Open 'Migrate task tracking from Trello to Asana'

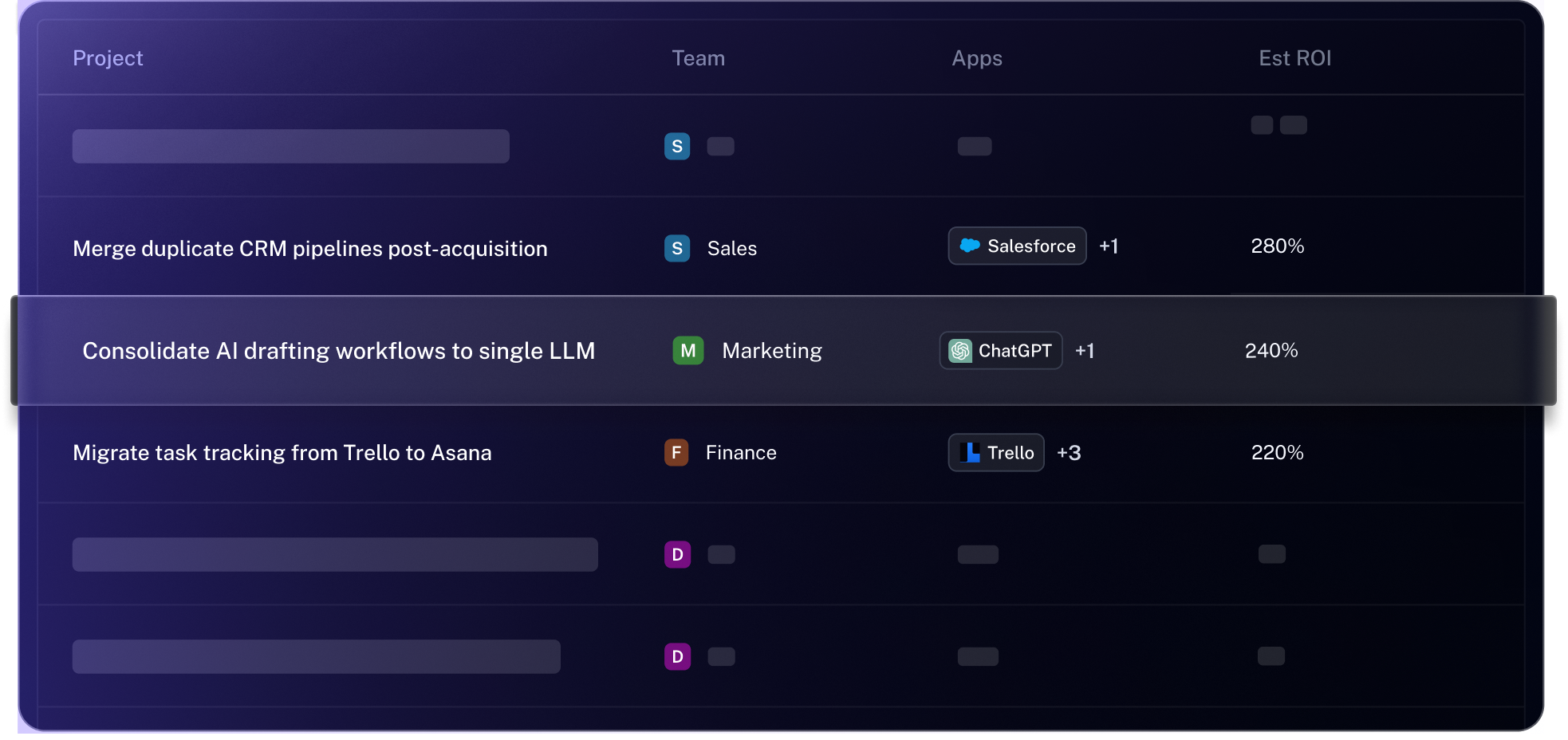[282, 453]
